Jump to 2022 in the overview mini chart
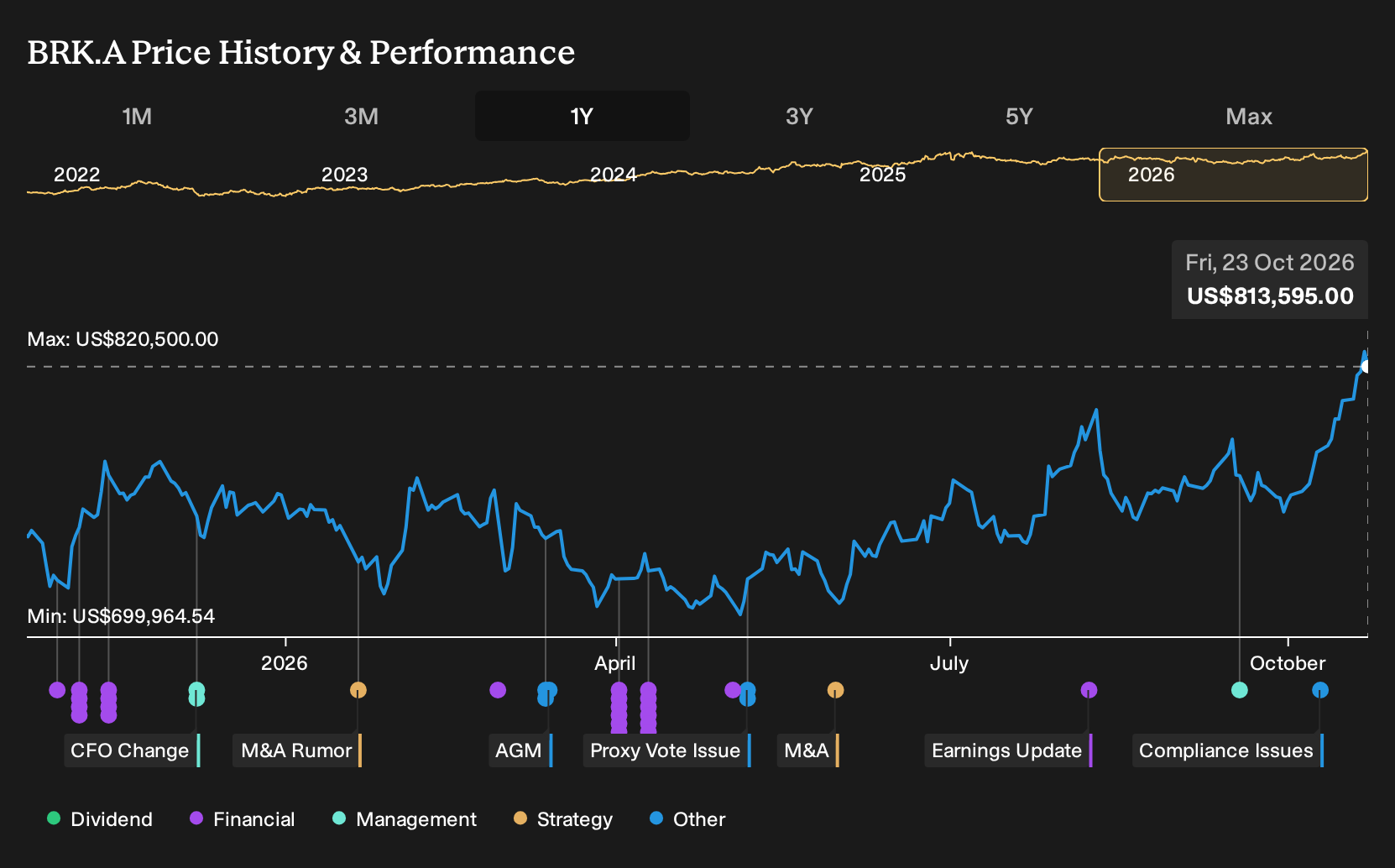This screenshot has width=1395, height=868. point(76,175)
